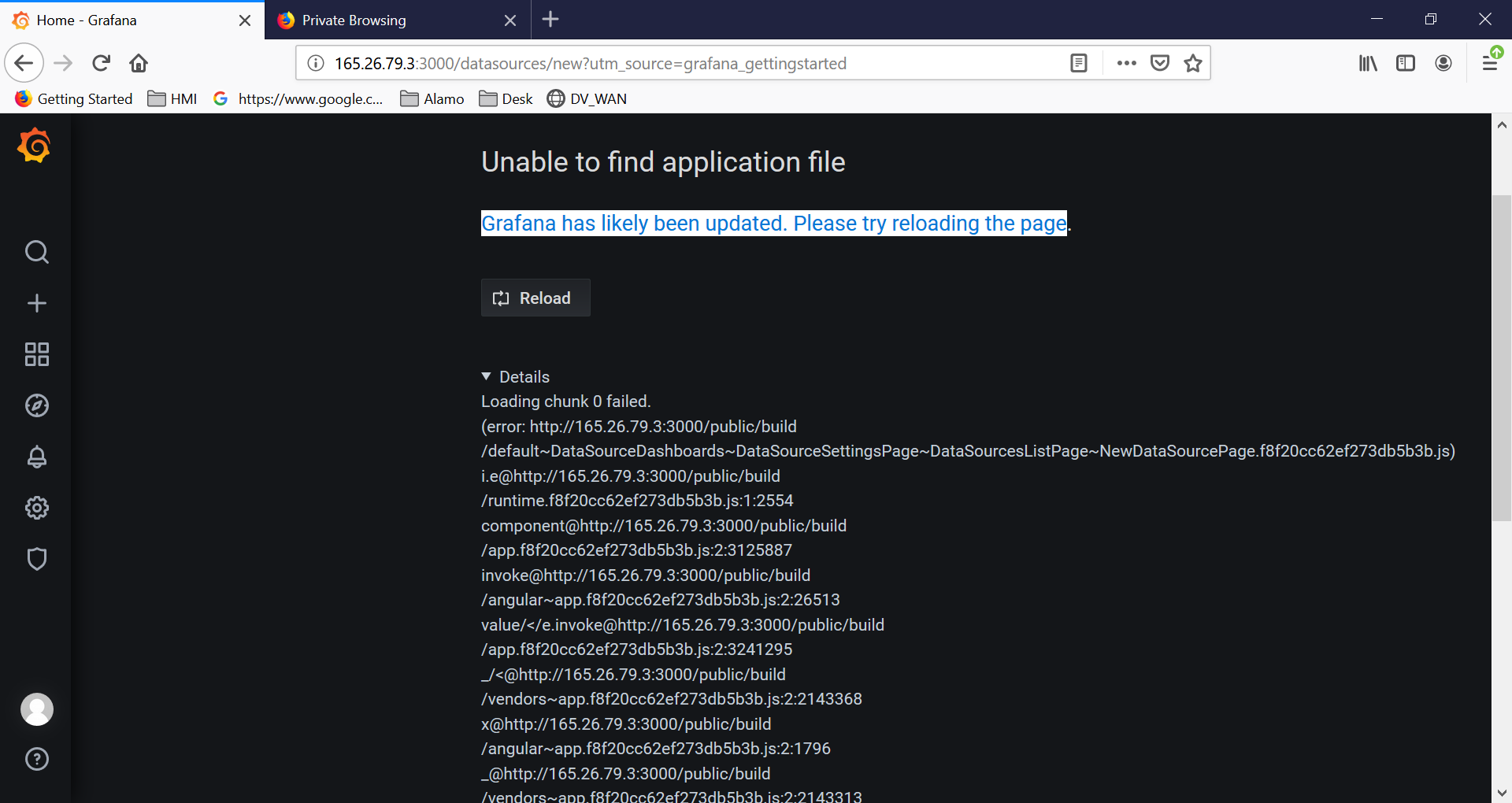The width and height of the screenshot is (1512, 803).
Task: Open the page actions ellipsis menu
Action: 1127,63
